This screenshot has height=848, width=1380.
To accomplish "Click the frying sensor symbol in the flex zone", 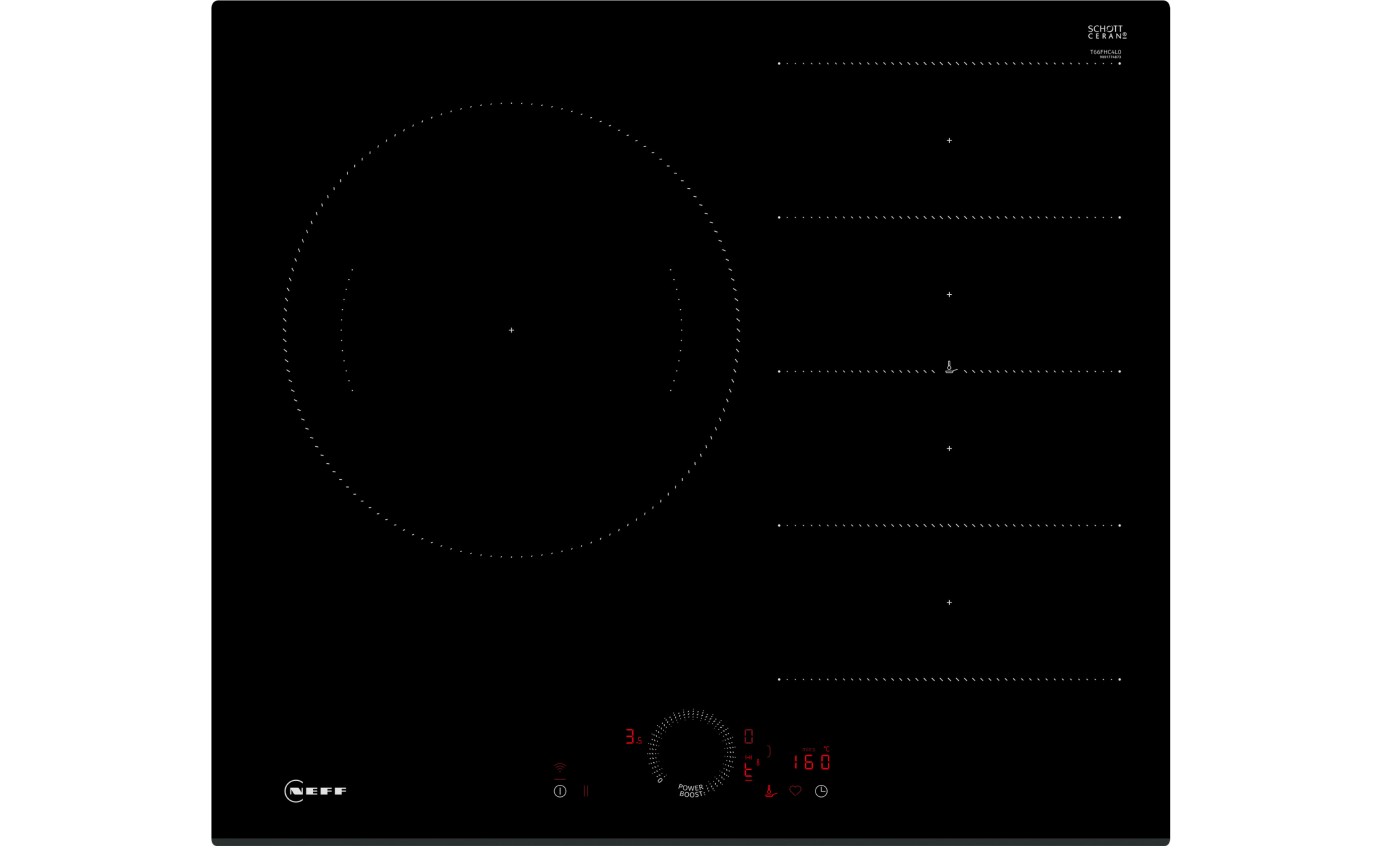I will (x=948, y=367).
